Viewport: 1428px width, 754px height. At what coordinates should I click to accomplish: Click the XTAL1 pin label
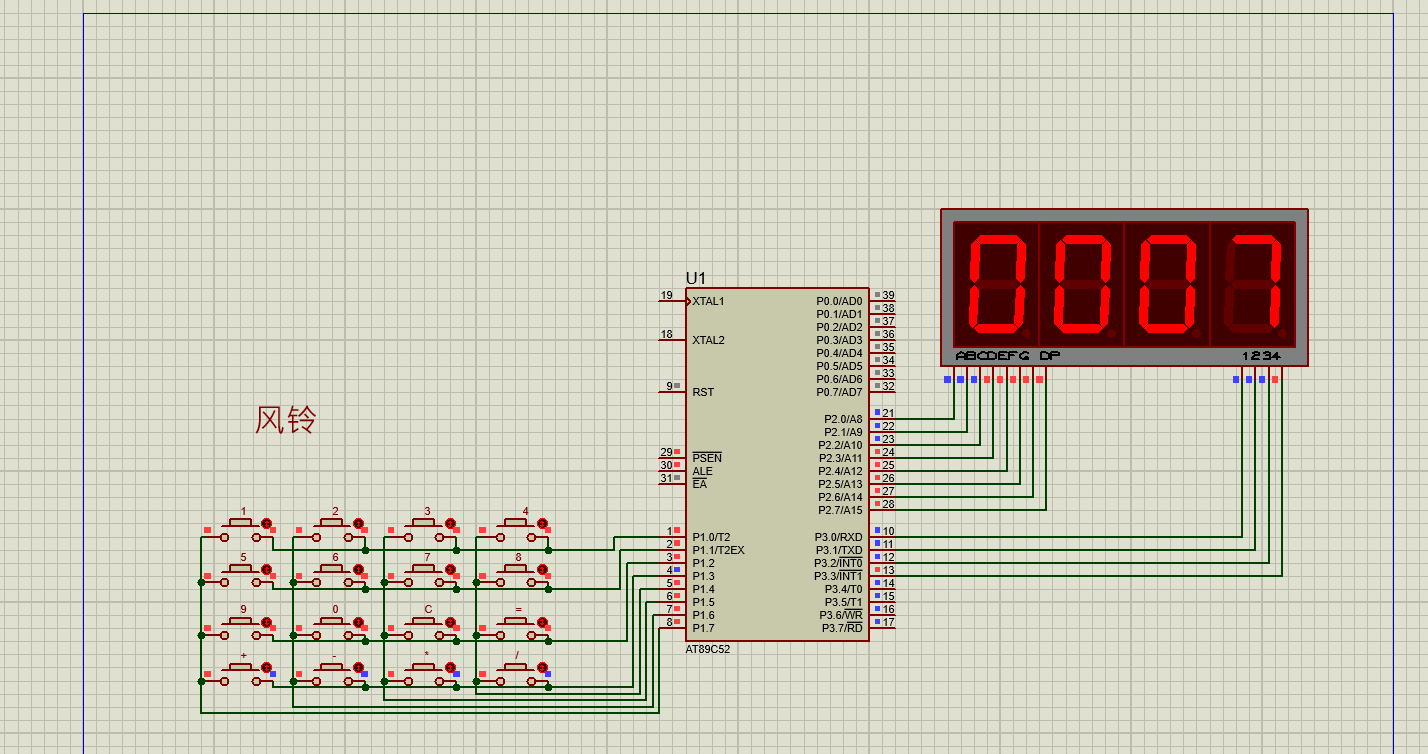708,301
